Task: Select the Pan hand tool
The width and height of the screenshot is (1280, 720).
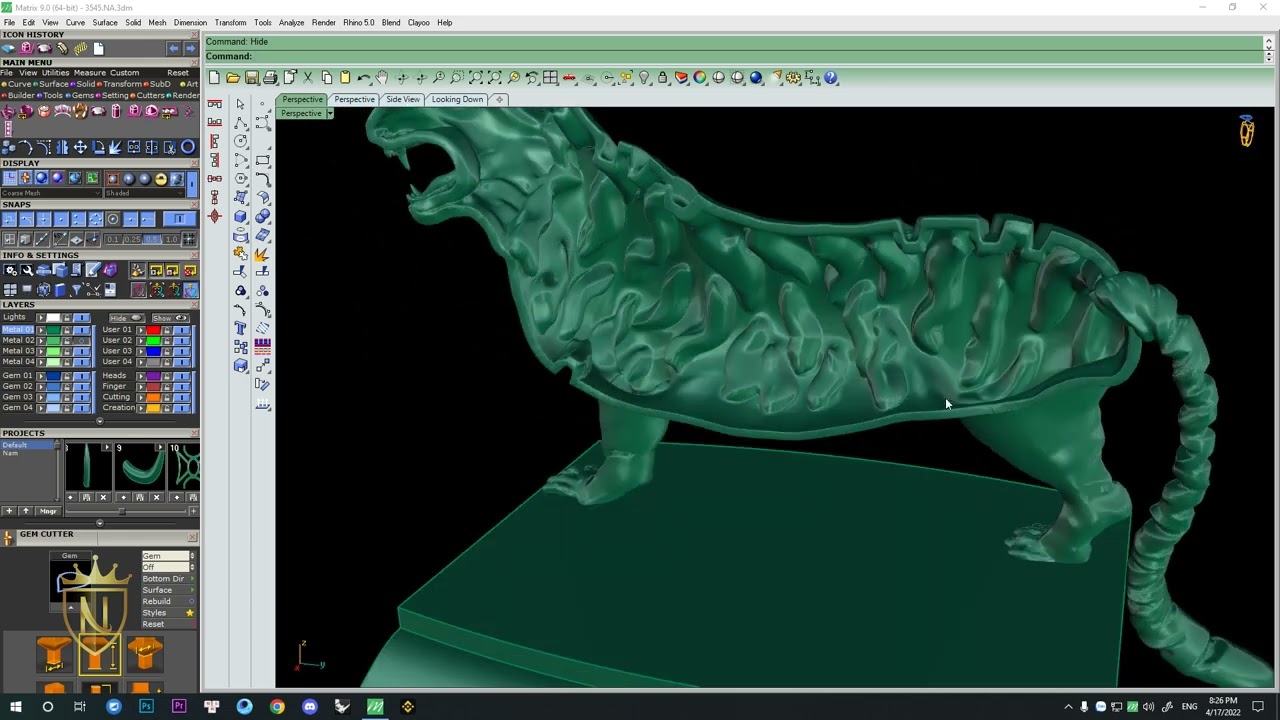Action: point(382,78)
